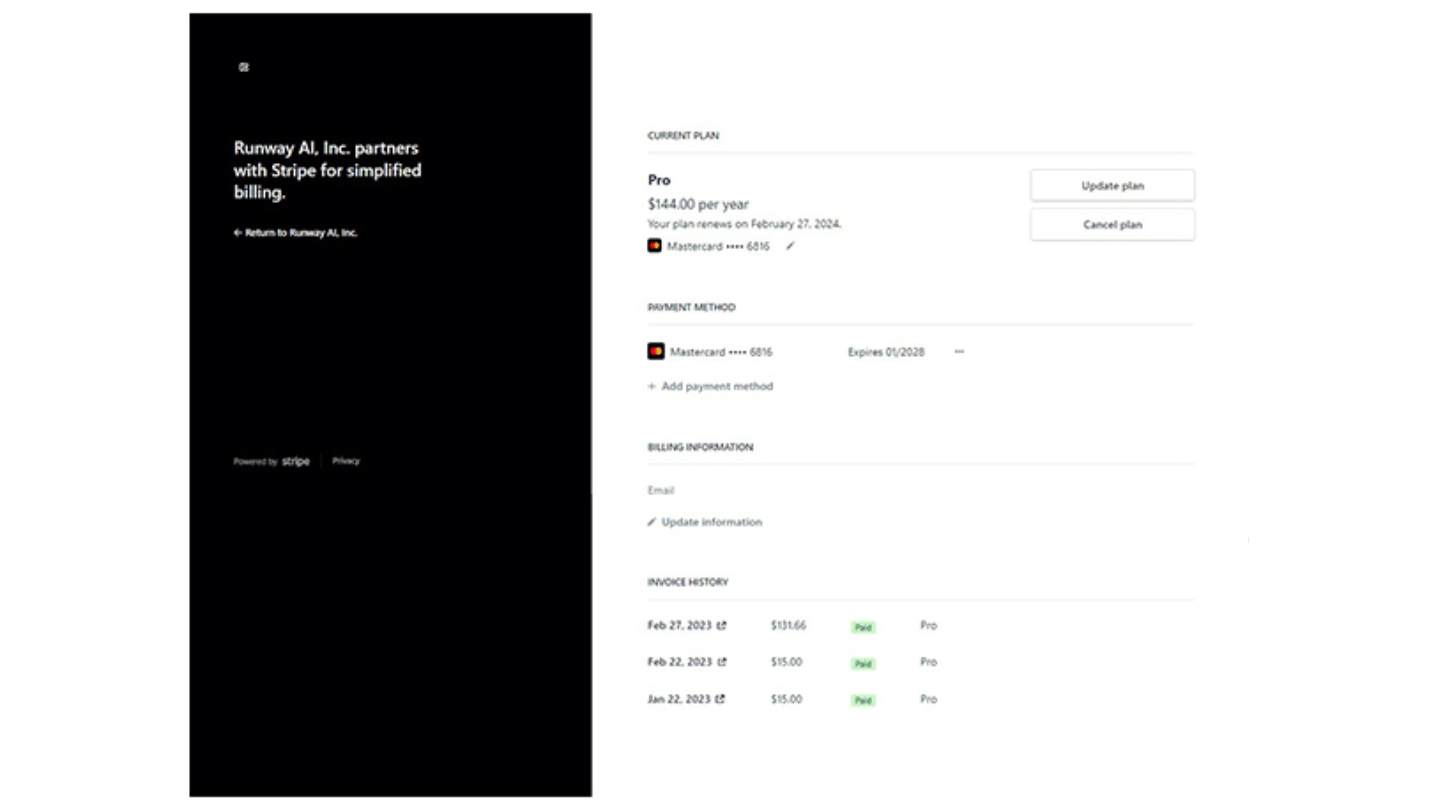
Task: Click Paid badge on the $131.66 invoice
Action: 863,627
